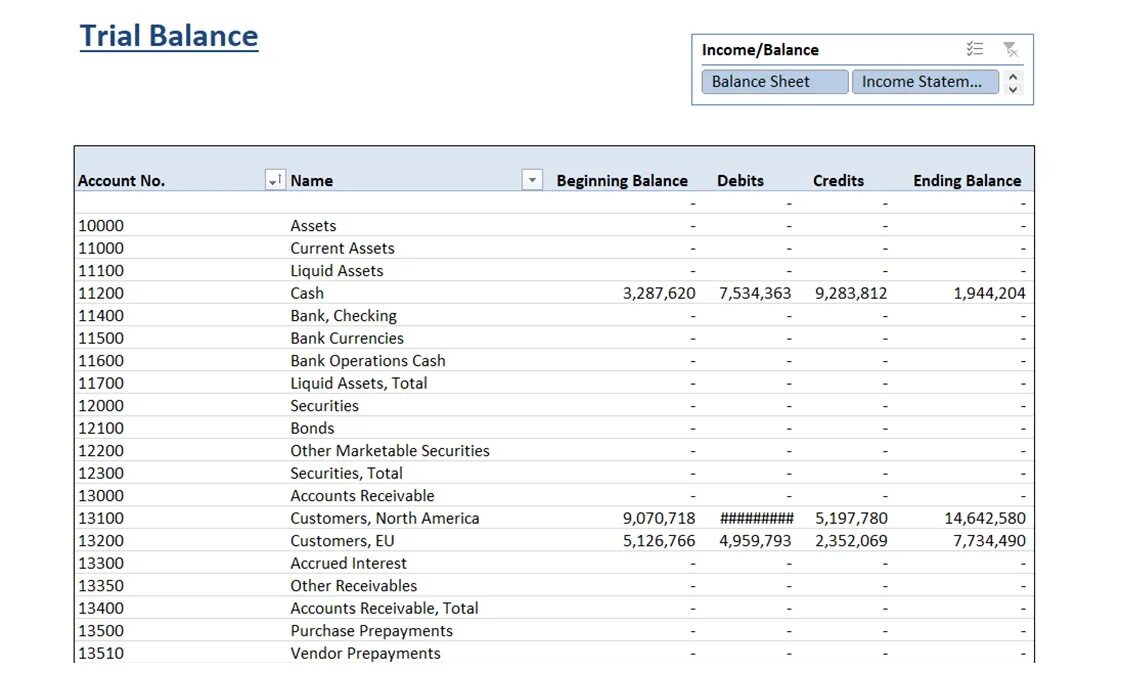Open the Account No. sort filter dropdown
The width and height of the screenshot is (1140, 687).
[x=275, y=180]
